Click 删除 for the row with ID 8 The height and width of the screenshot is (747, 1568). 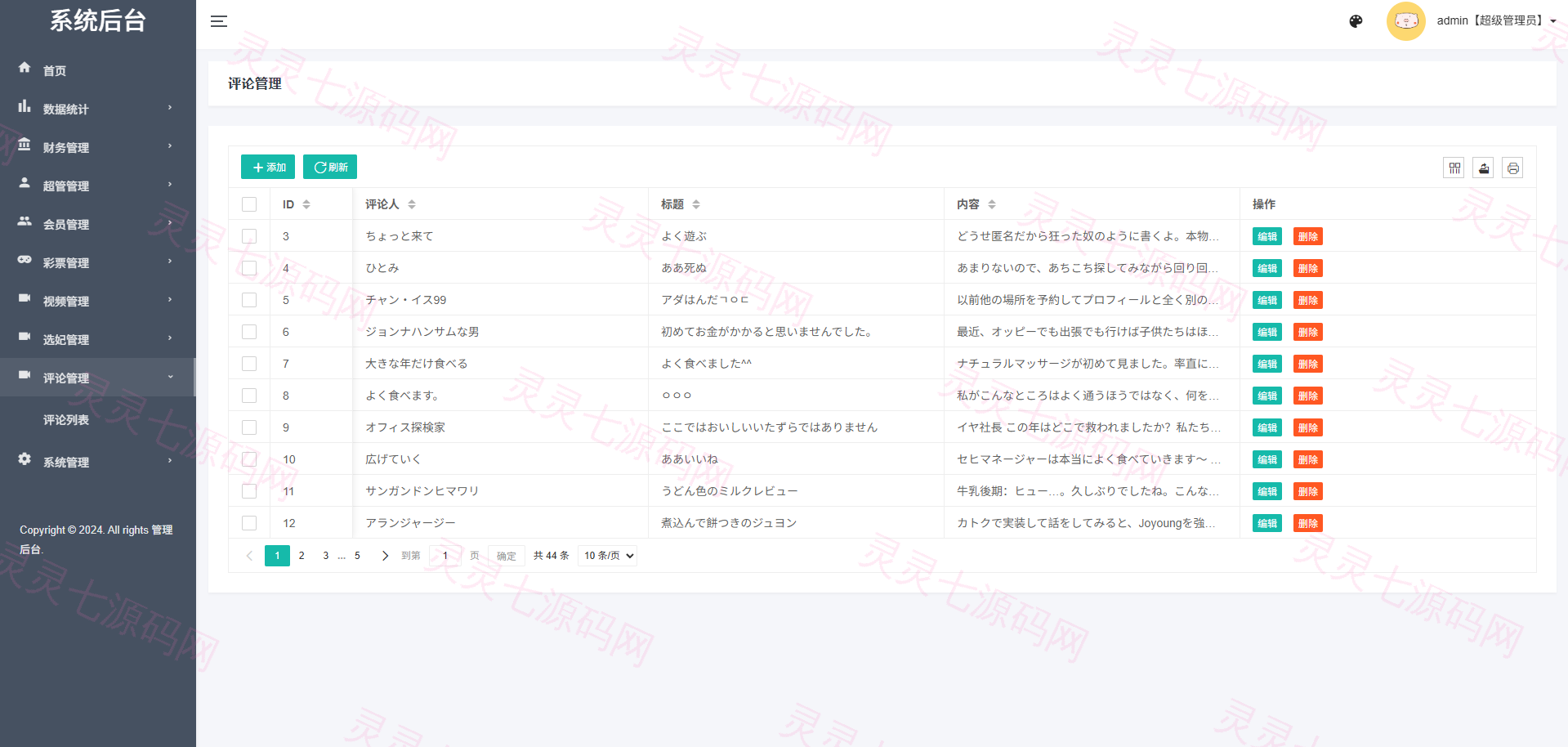click(1308, 396)
